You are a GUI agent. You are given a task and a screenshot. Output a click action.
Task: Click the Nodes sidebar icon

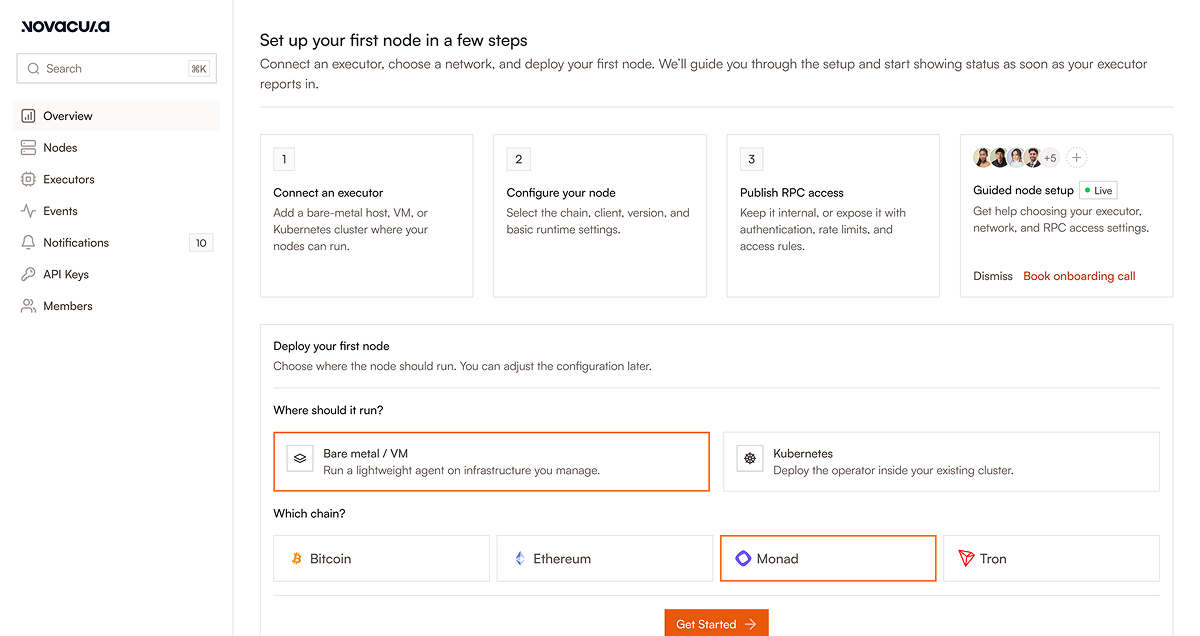click(28, 148)
